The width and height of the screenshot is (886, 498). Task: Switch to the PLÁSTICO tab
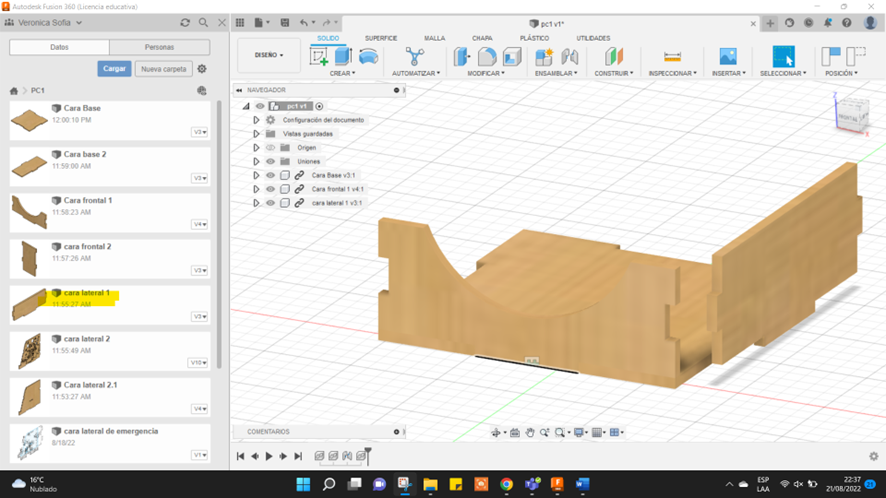(535, 38)
